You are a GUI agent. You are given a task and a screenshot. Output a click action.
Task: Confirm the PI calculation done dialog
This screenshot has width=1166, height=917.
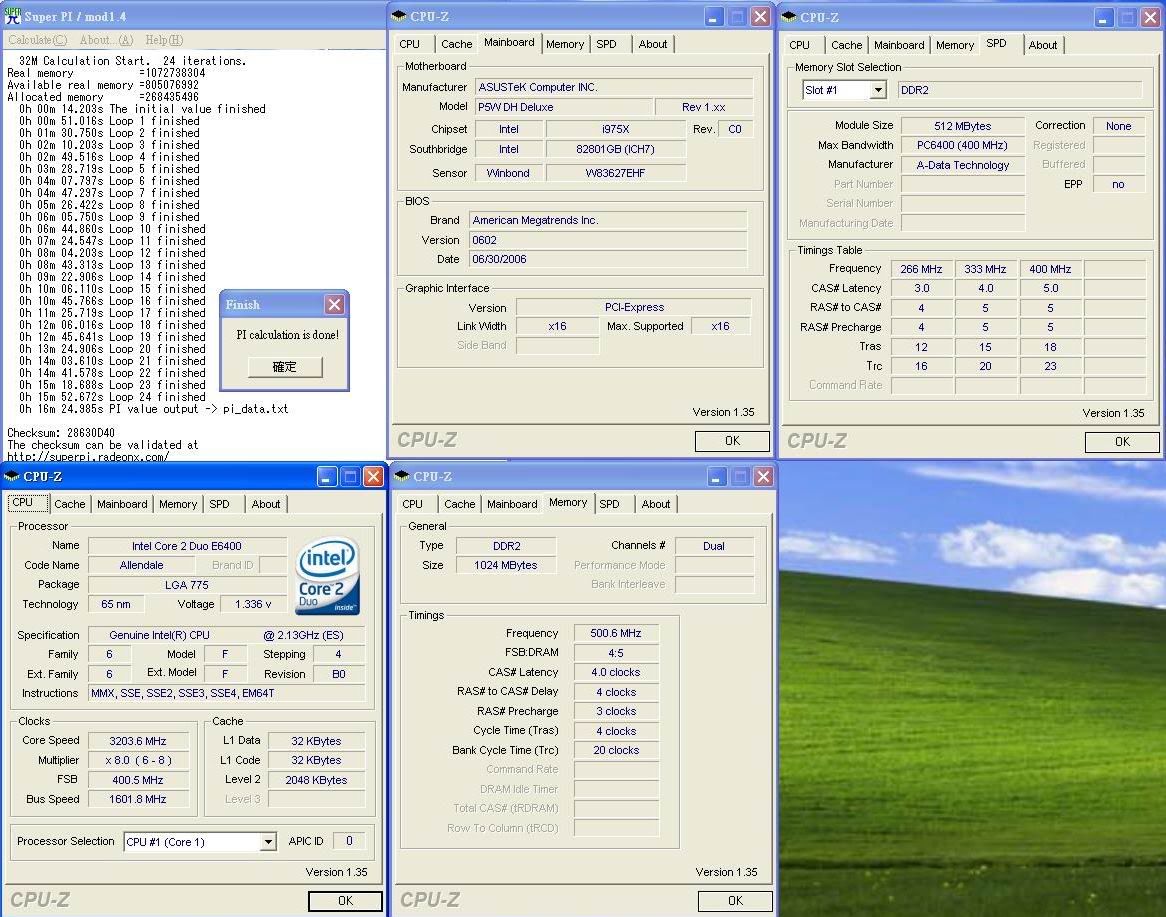285,367
